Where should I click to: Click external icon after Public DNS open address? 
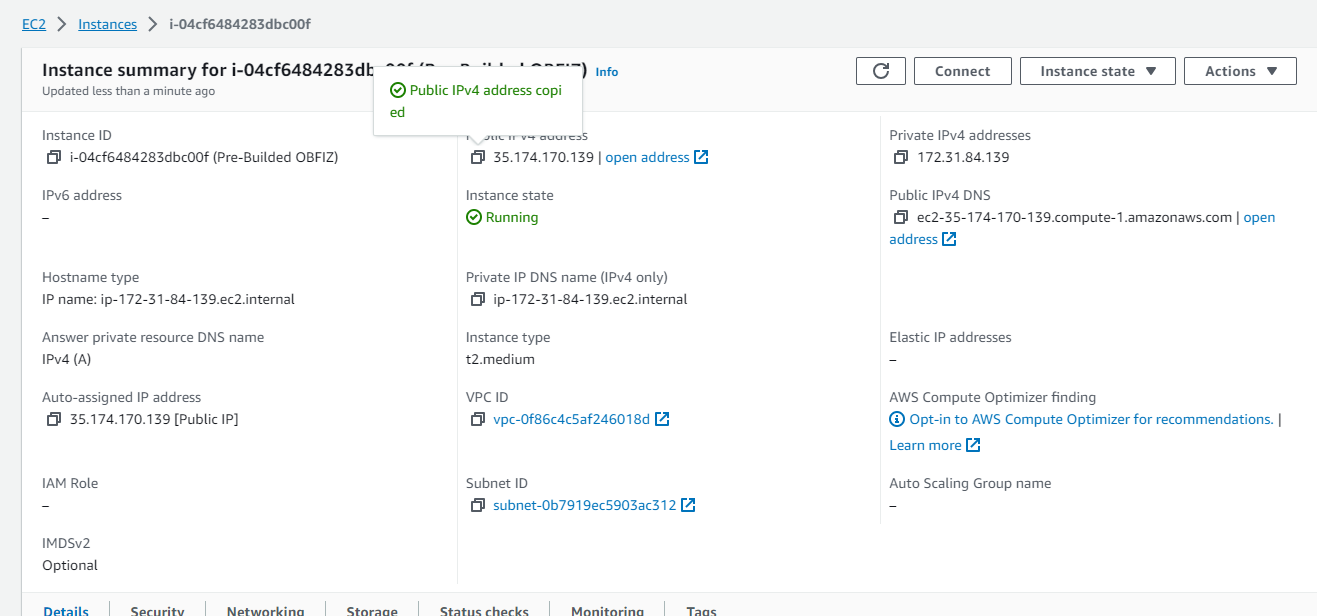pos(949,239)
